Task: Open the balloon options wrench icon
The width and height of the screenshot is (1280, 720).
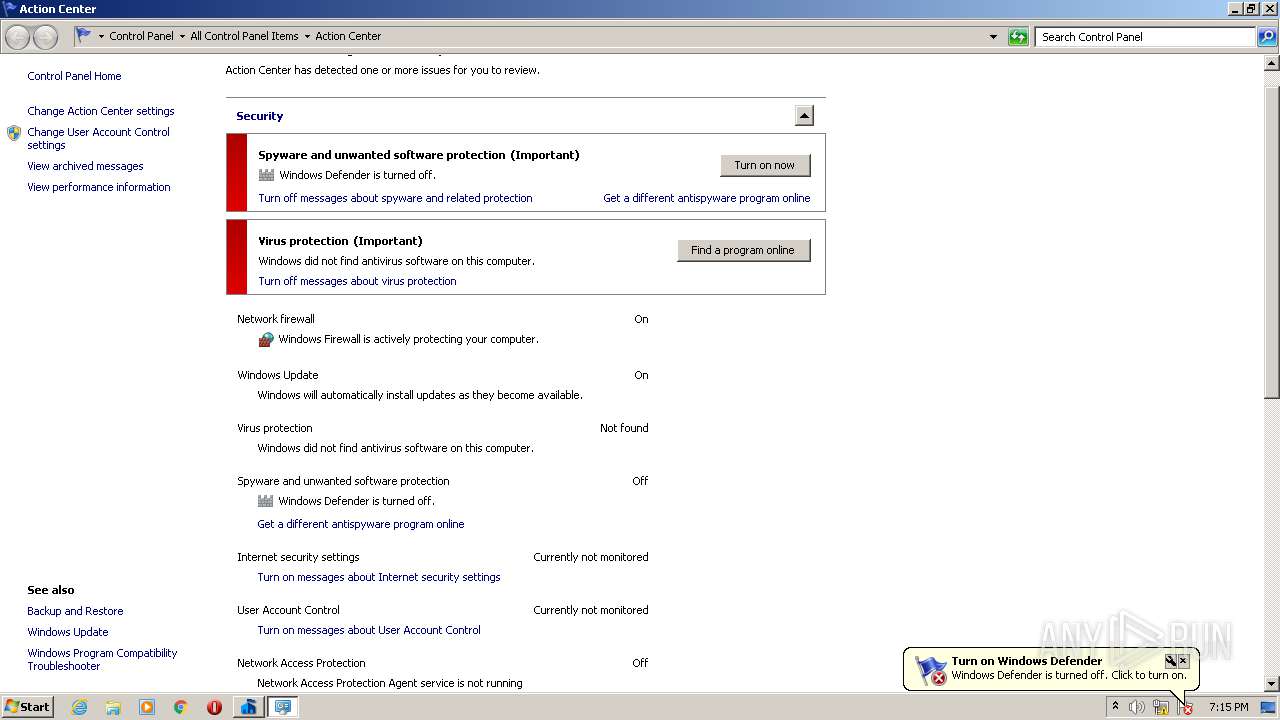Action: [x=1170, y=661]
